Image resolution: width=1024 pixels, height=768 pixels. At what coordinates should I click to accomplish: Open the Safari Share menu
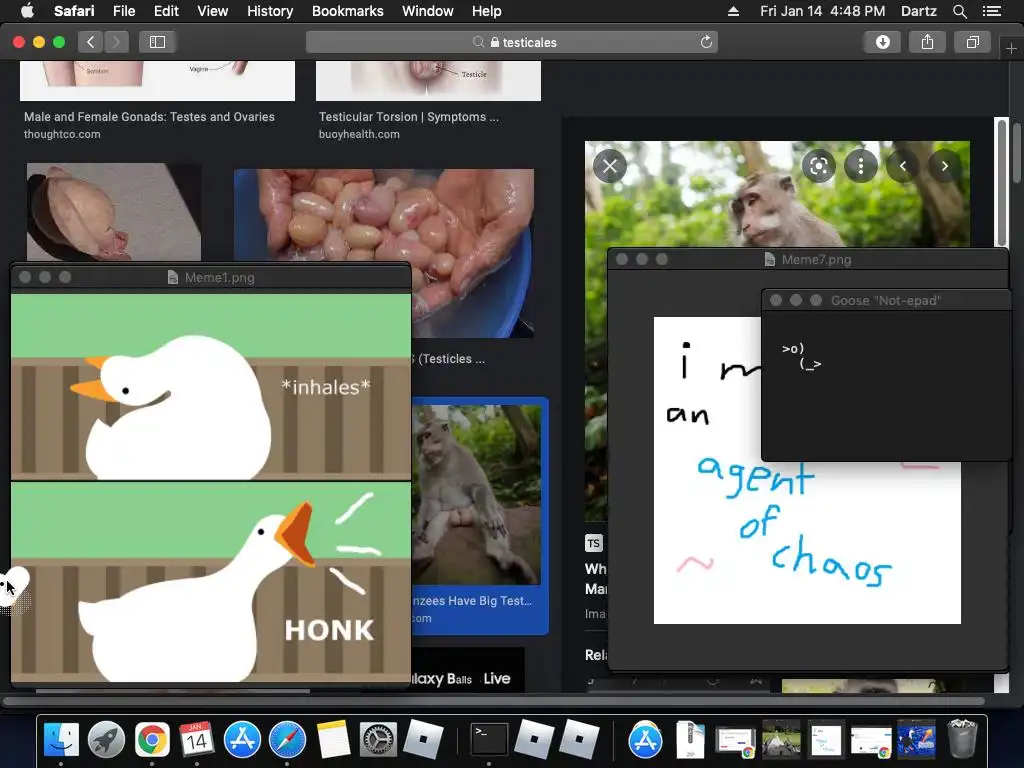[x=927, y=42]
